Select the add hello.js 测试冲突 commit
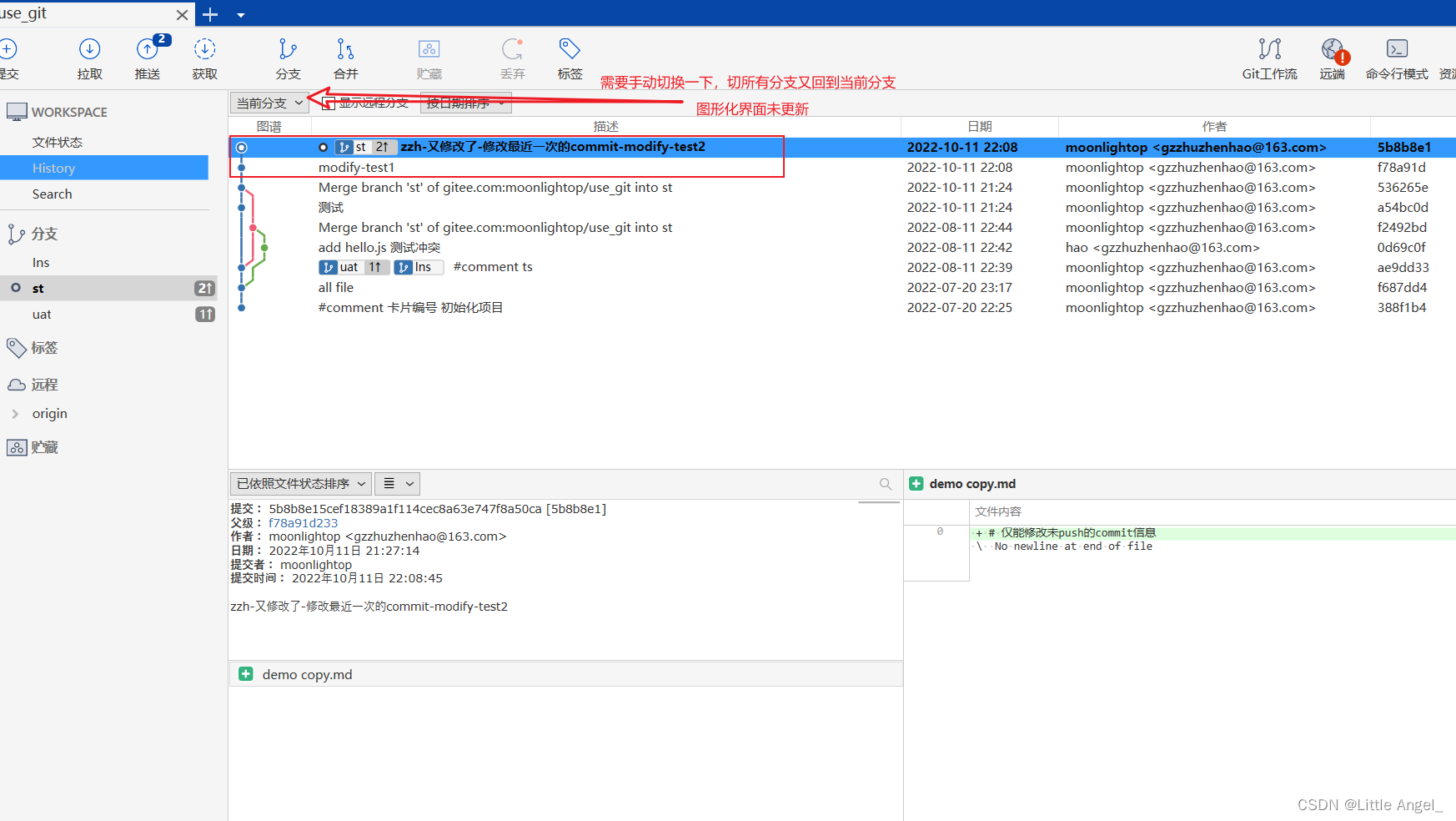Screen dimensions: 1456x821 [842, 247]
